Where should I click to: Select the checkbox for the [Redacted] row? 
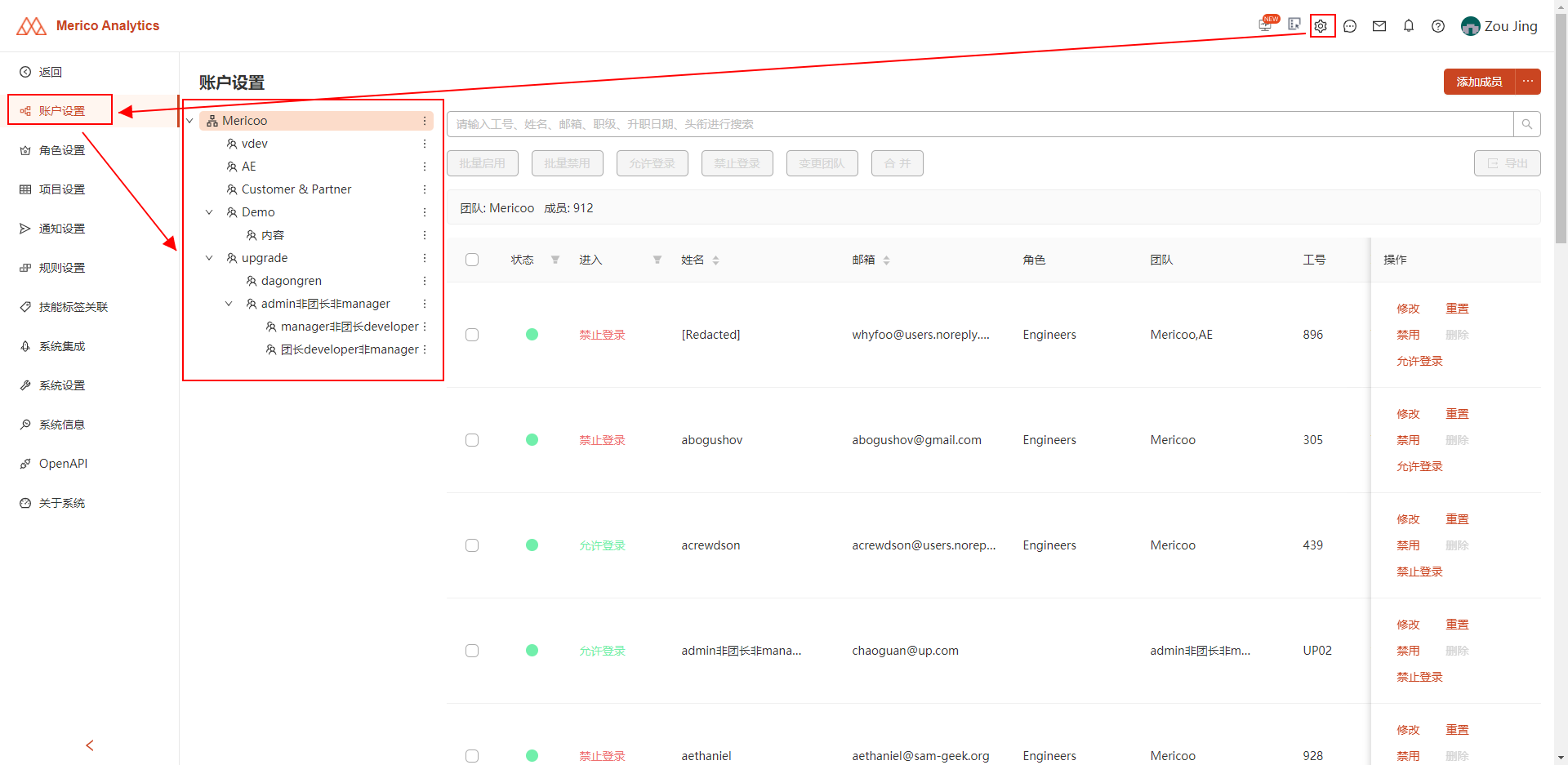[x=472, y=335]
